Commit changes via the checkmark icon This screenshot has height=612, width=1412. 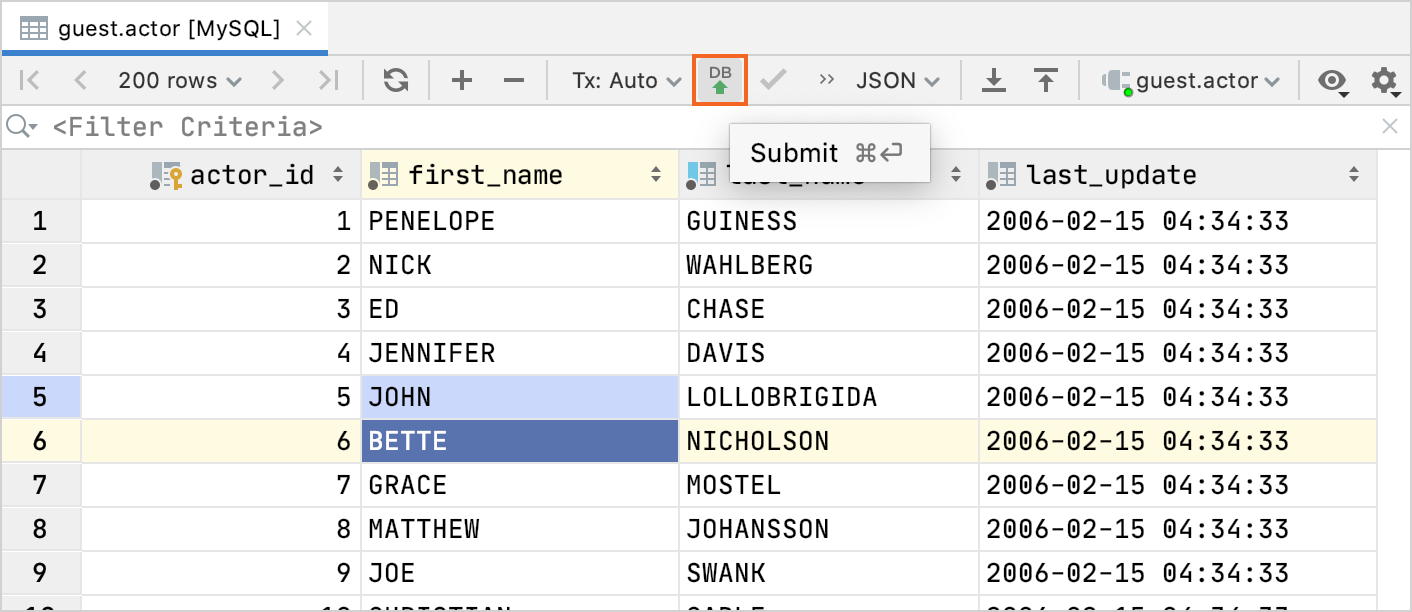click(773, 80)
